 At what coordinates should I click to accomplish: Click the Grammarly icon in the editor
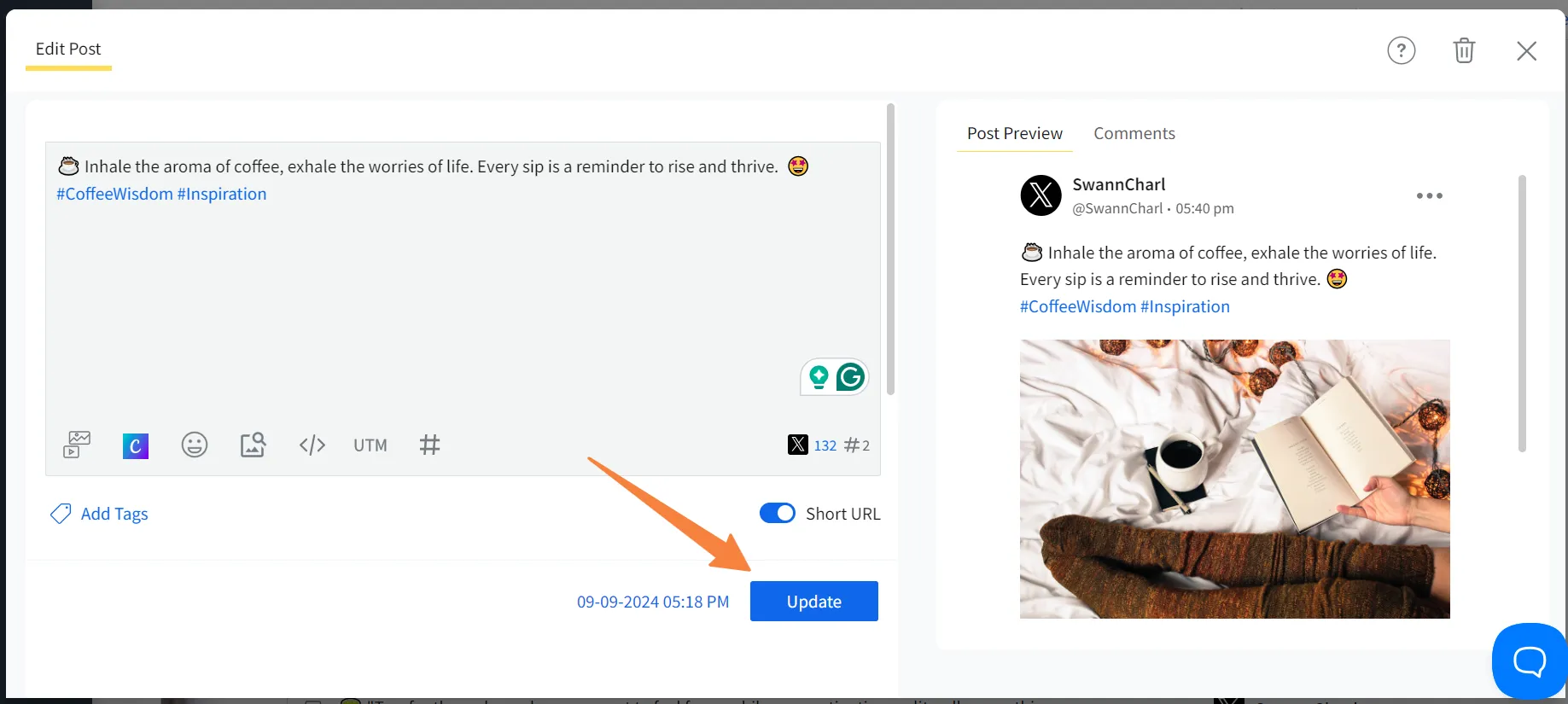(x=850, y=376)
